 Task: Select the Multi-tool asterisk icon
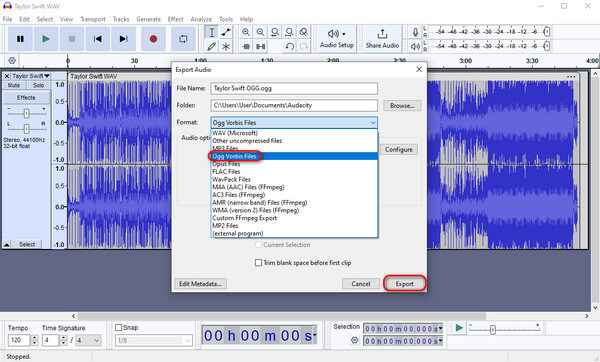pos(226,47)
